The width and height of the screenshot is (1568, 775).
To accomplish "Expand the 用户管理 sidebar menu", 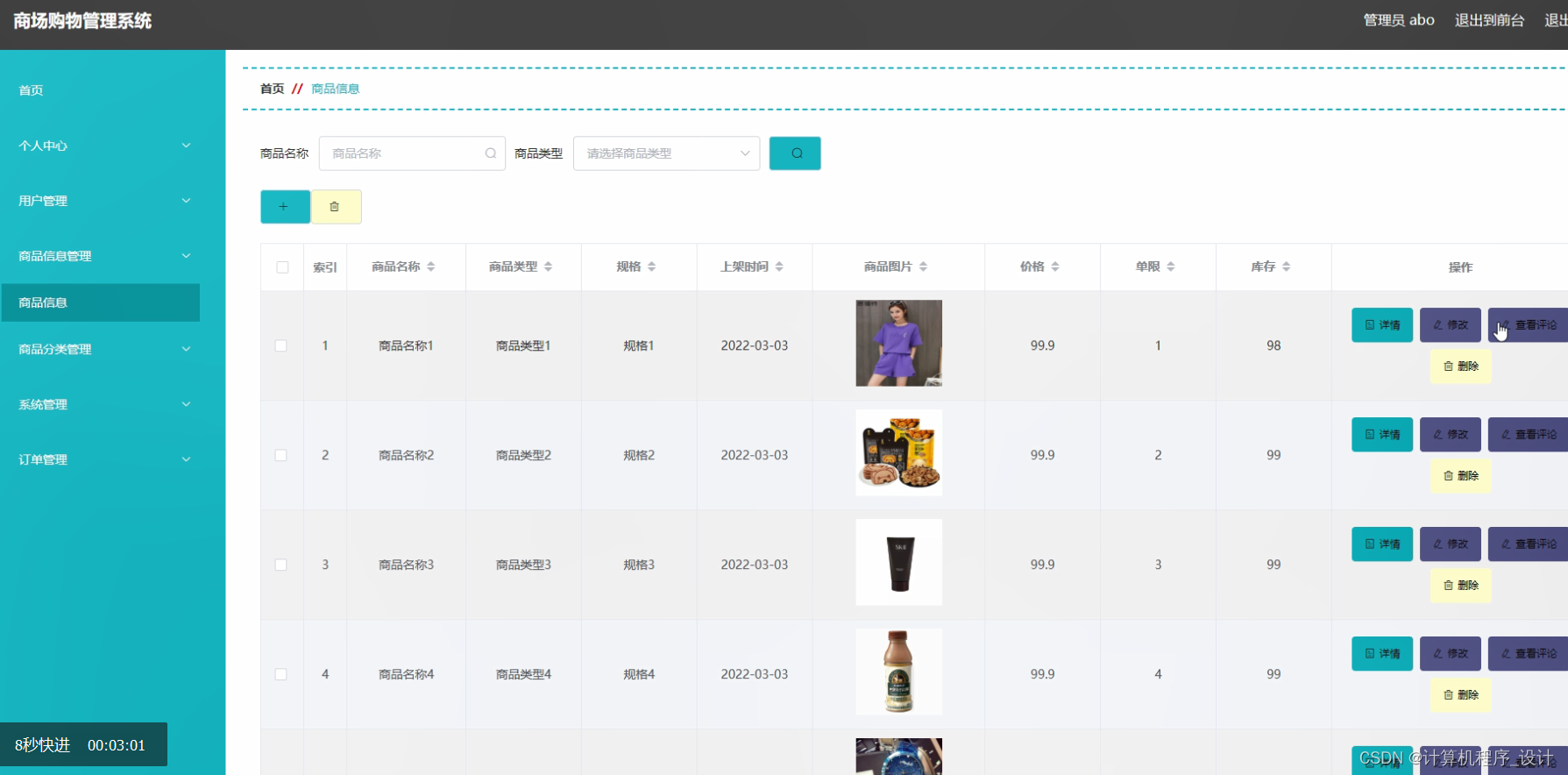I will pos(103,201).
